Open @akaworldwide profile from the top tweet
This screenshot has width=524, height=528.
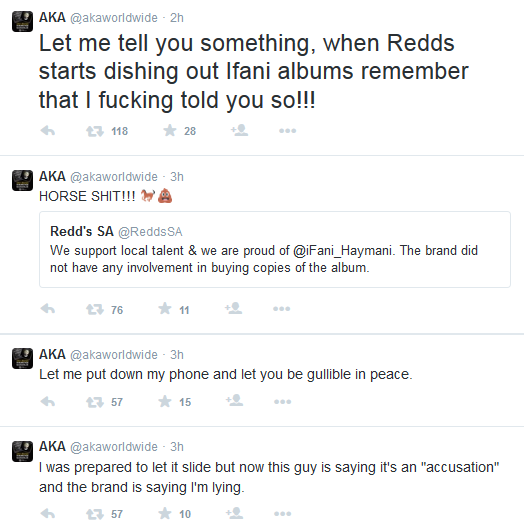[113, 18]
